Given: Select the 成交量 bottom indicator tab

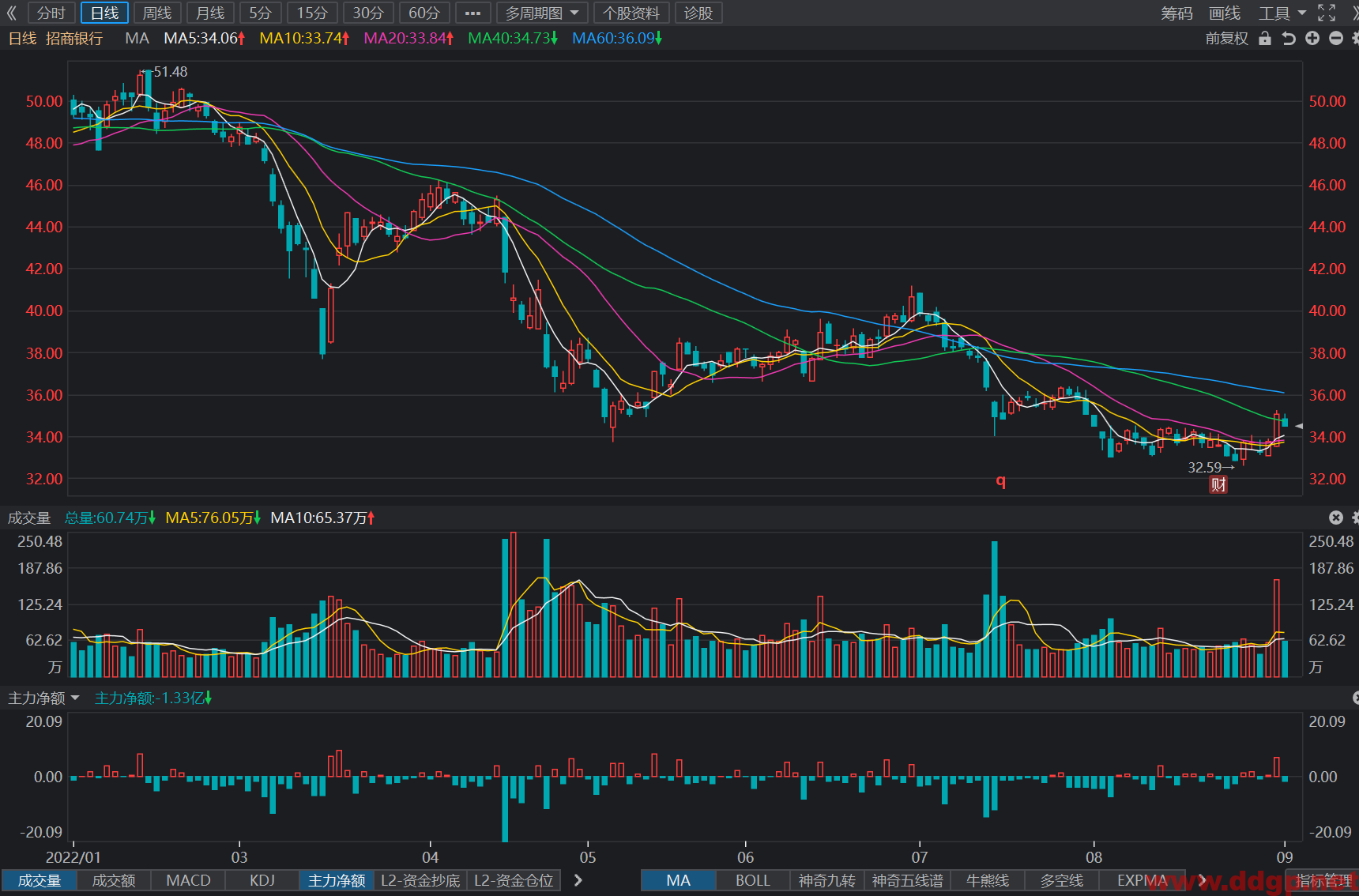Looking at the screenshot, I should 40,880.
